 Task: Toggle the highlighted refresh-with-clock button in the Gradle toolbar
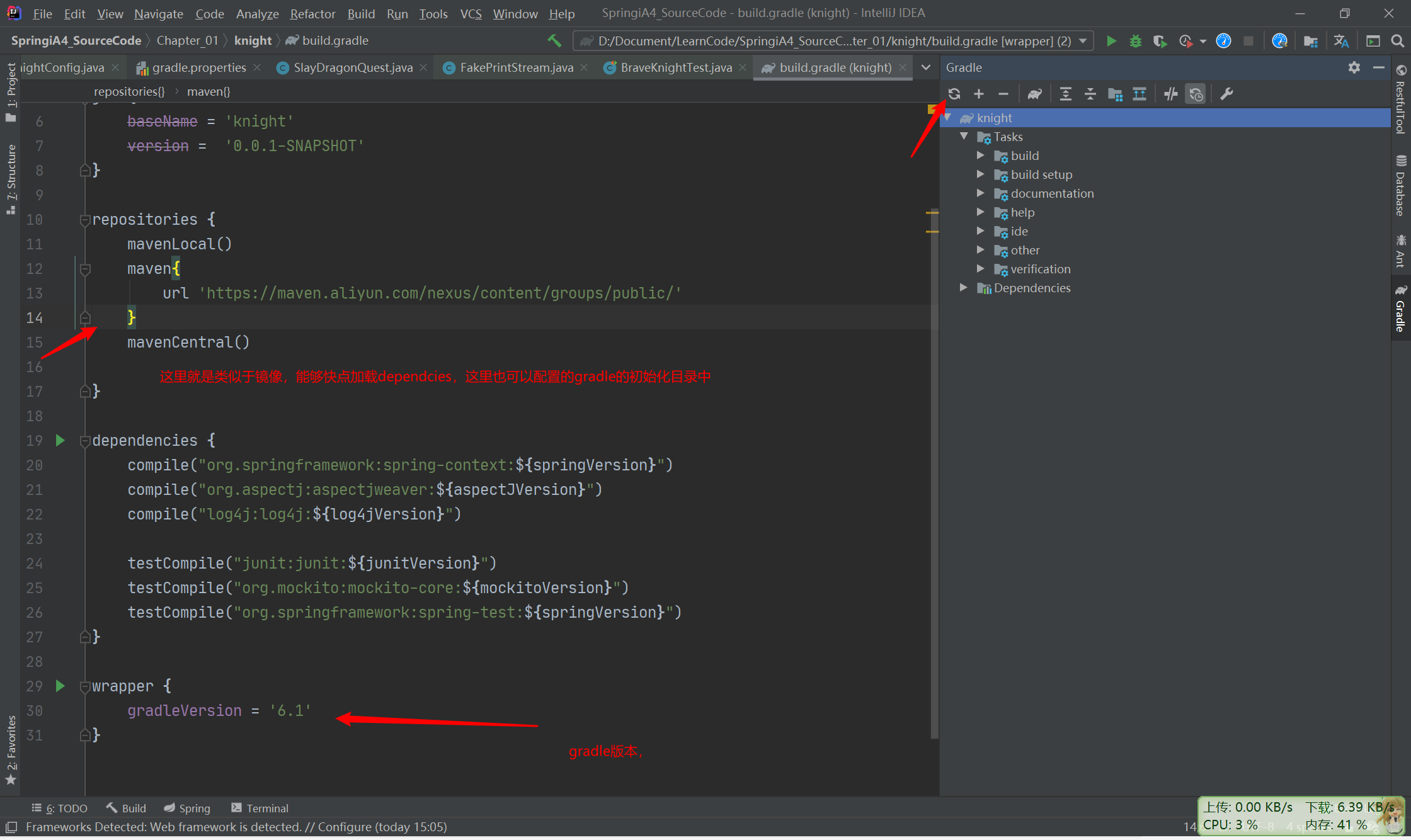coord(1196,94)
